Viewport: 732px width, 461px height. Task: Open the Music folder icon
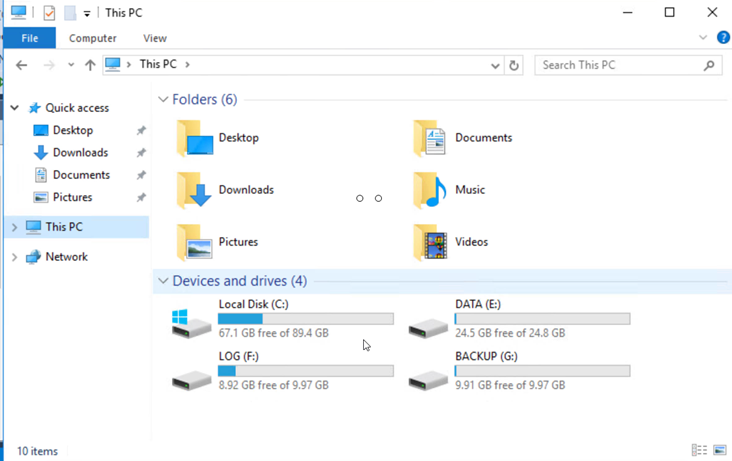(430, 190)
